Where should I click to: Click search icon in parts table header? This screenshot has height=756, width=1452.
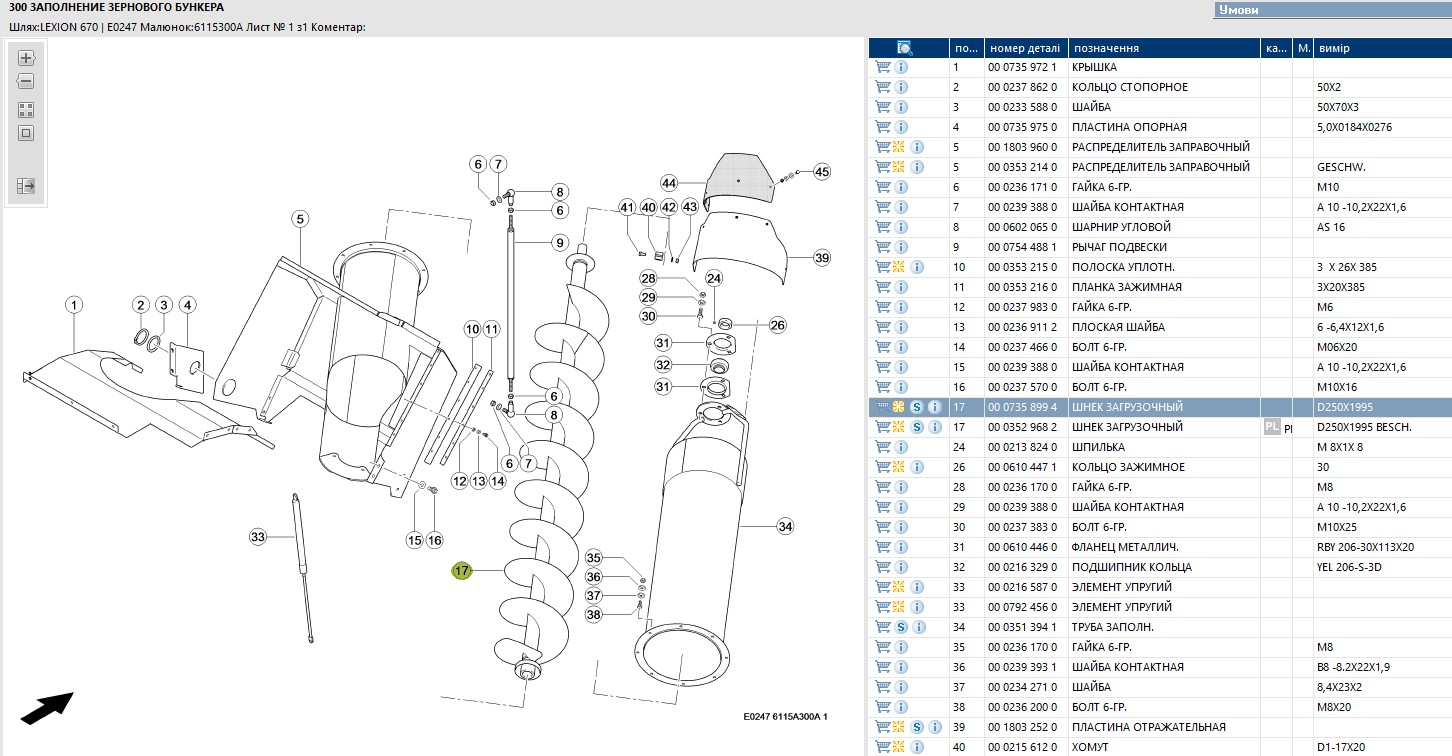pos(905,48)
